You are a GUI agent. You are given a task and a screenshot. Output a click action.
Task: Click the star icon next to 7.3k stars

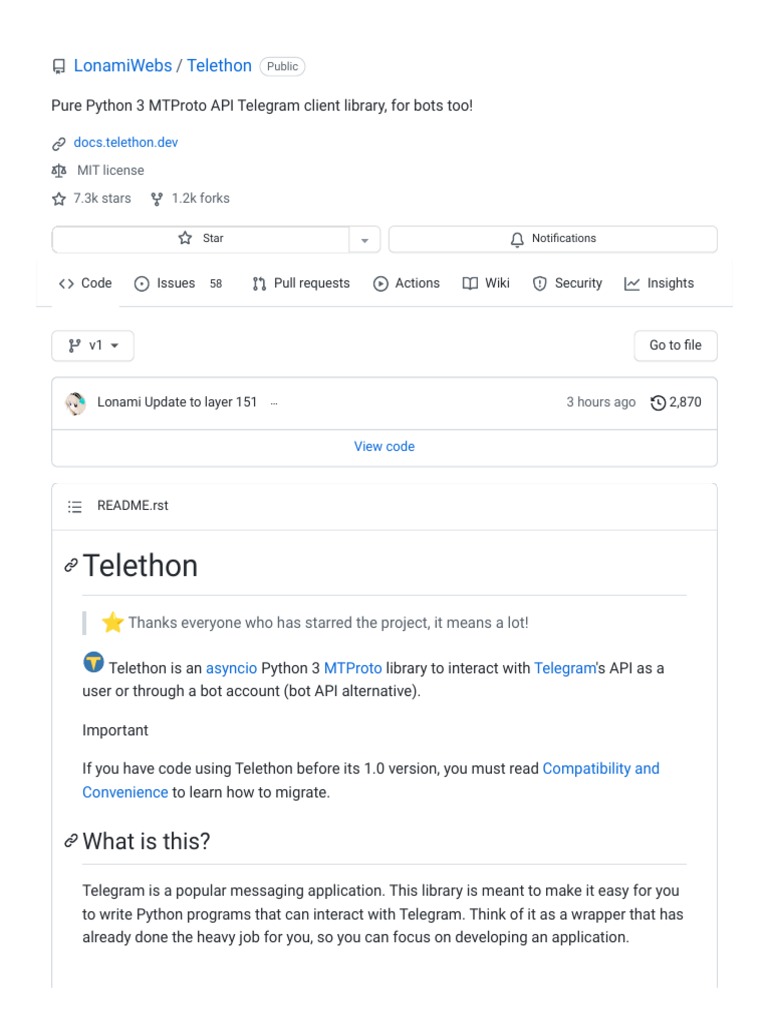[x=59, y=199]
